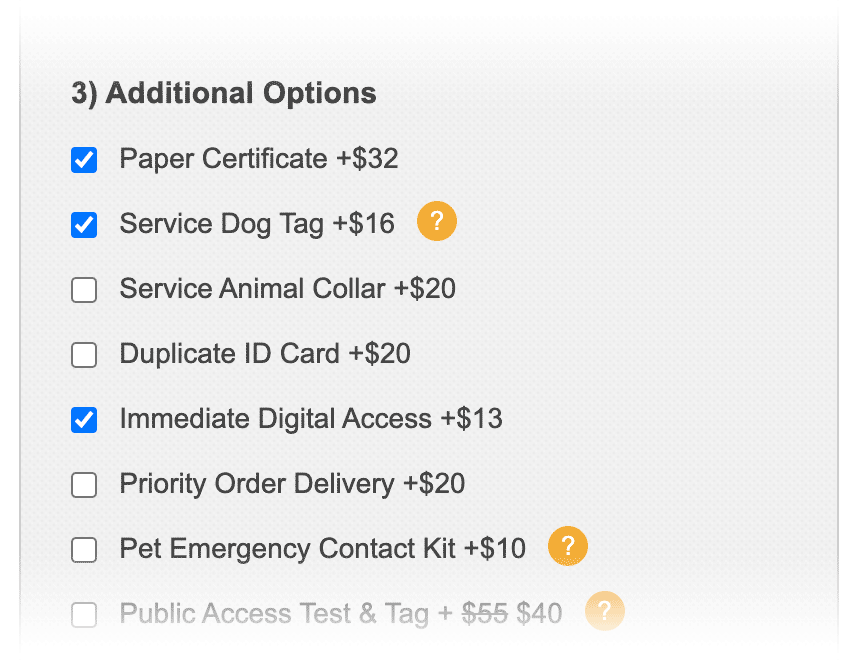
Task: Open the Service Dog Tag help tooltip
Action: [436, 221]
